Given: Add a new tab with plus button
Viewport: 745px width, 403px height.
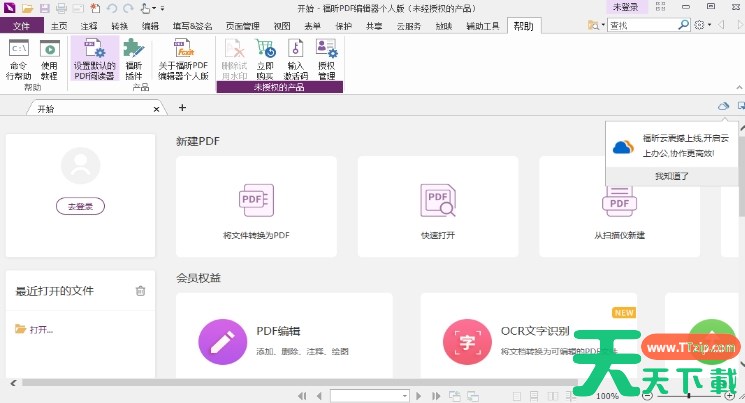Looking at the screenshot, I should [x=182, y=107].
